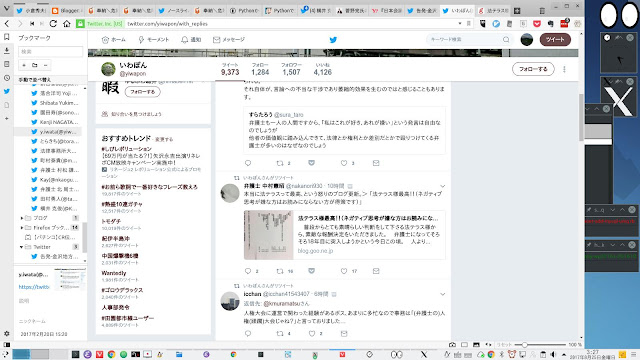This screenshot has height=360, width=640.
Task: Click the rewind navigation button
Action: click(32, 24)
